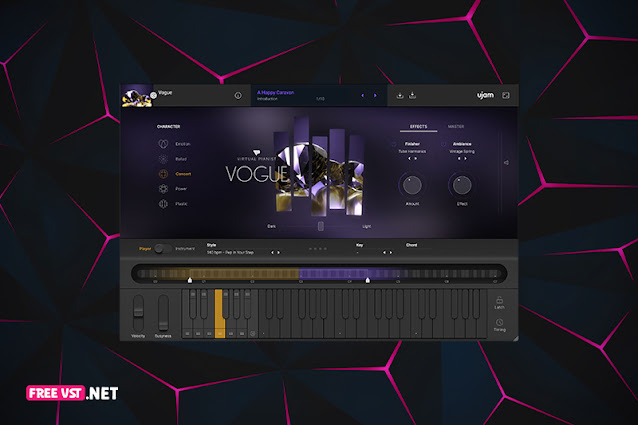Toggle the Latch lock icon
This screenshot has width=638, height=425.
(x=499, y=300)
